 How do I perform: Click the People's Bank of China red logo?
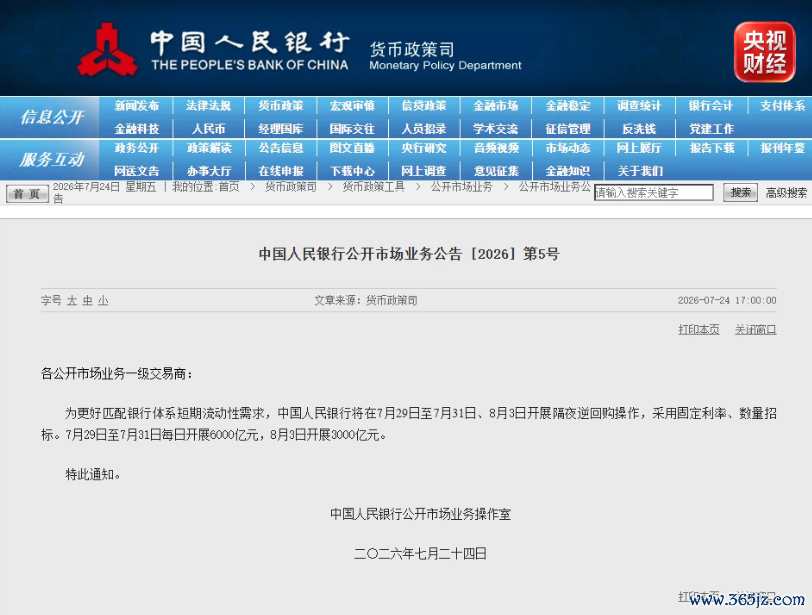[x=107, y=50]
